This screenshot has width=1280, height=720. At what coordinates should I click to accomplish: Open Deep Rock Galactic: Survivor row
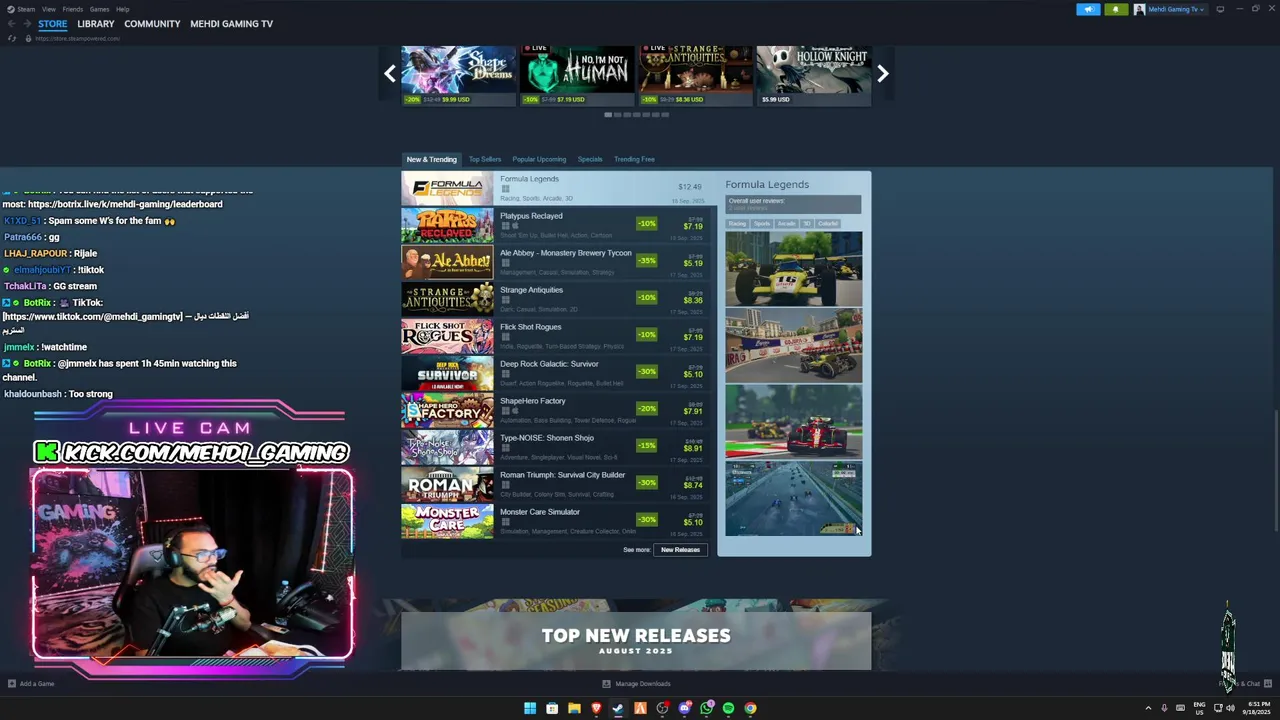[x=559, y=373]
